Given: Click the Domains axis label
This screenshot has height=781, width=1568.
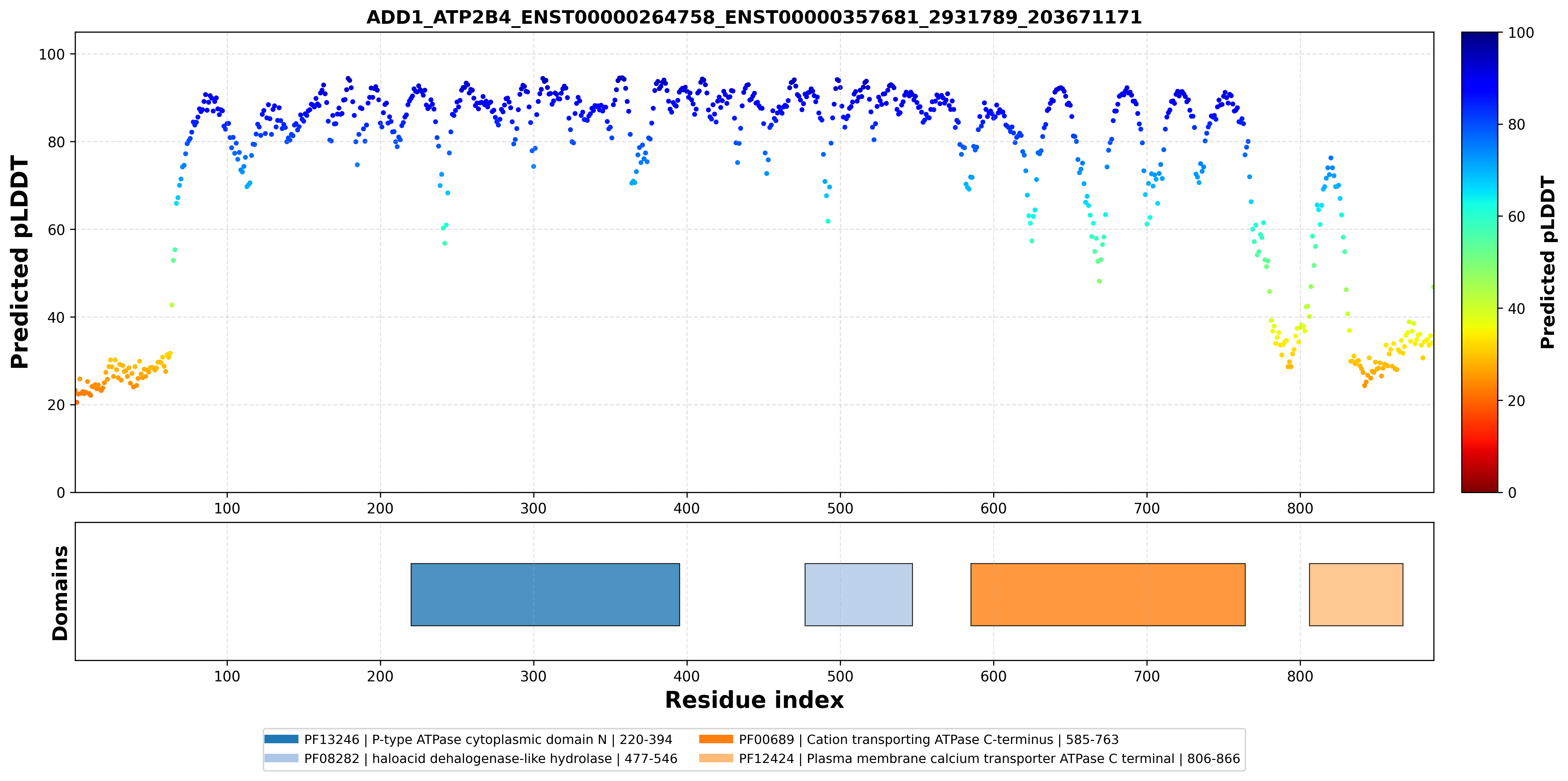Looking at the screenshot, I should 60,593.
